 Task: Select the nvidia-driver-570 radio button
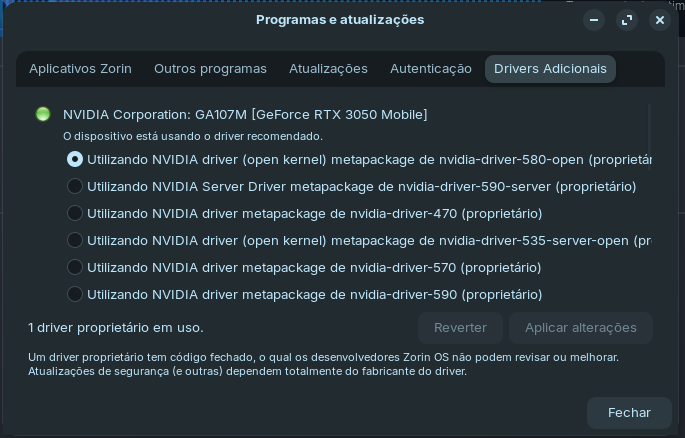pos(75,267)
